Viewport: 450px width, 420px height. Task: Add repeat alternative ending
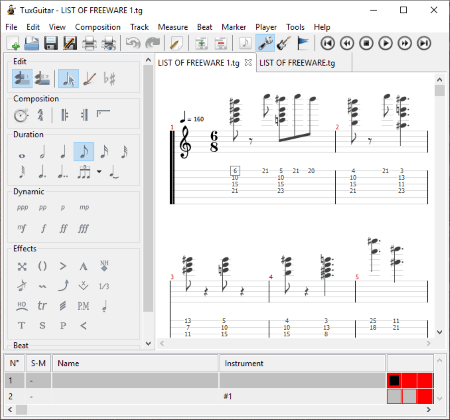pos(103,115)
